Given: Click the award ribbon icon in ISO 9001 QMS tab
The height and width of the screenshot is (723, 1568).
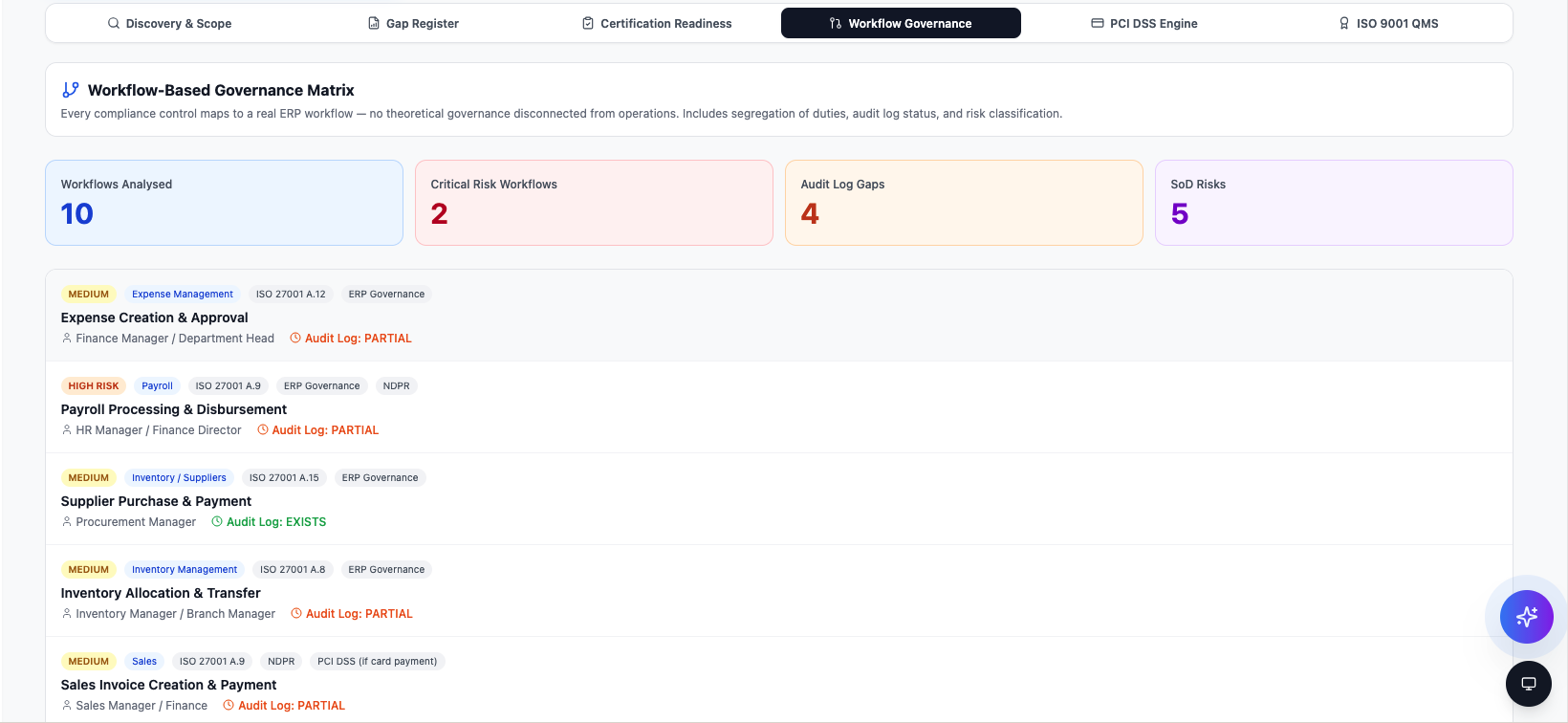Looking at the screenshot, I should (1344, 23).
